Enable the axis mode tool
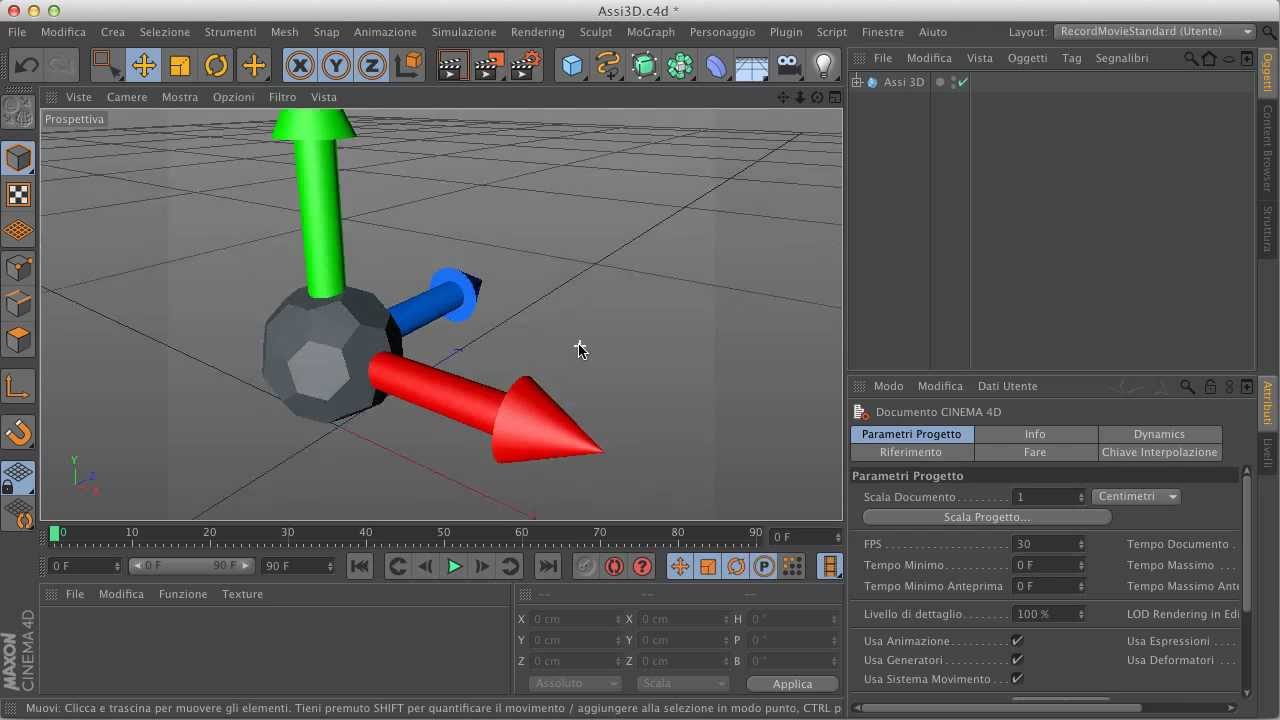Image resolution: width=1280 pixels, height=720 pixels. click(18, 387)
